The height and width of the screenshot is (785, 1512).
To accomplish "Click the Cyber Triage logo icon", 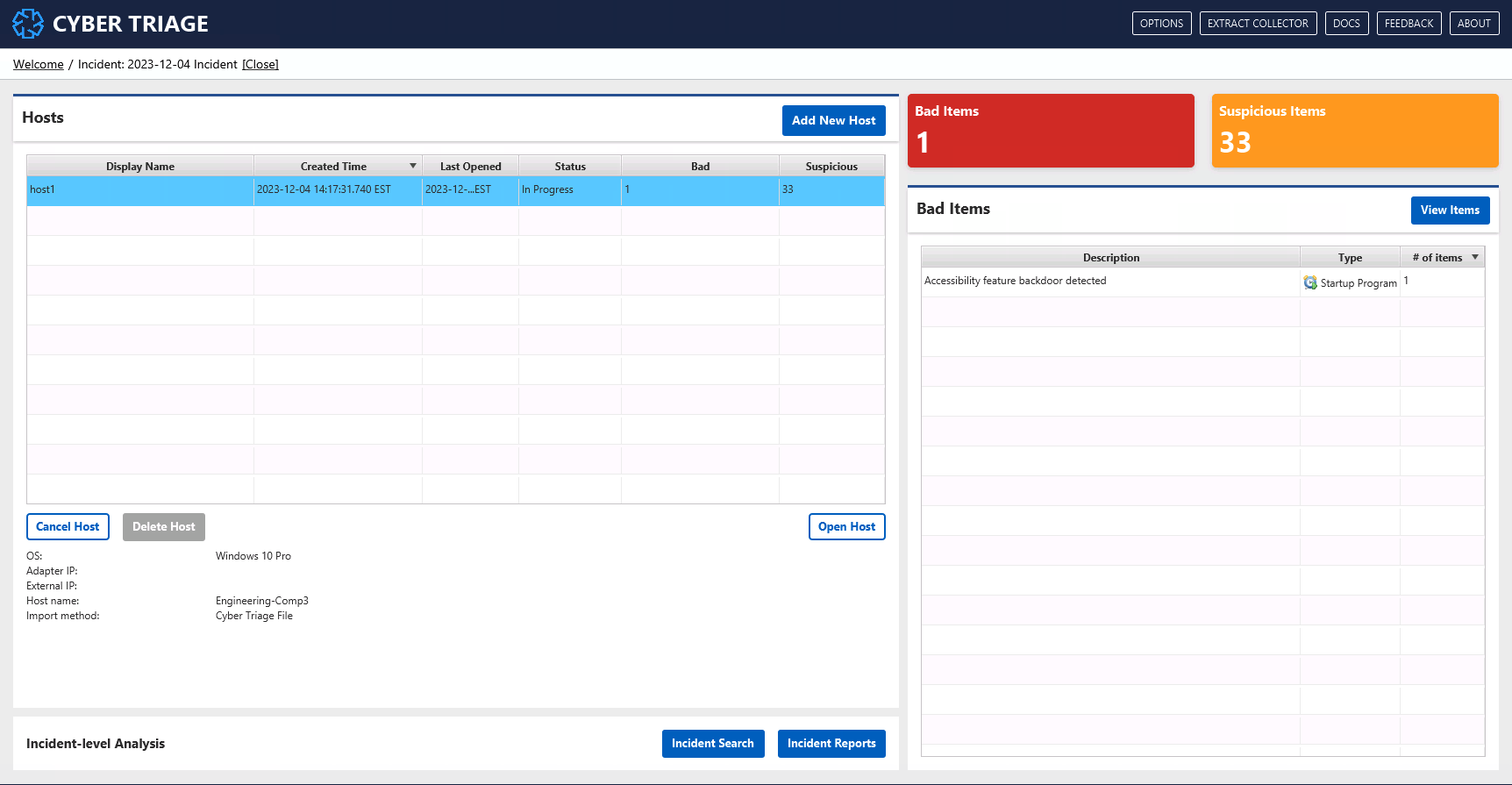I will [28, 24].
